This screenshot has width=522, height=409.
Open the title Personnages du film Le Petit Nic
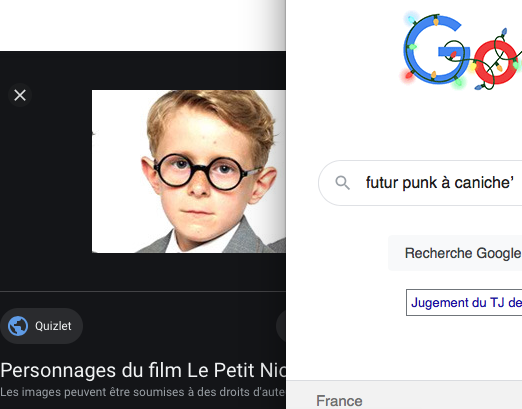tap(143, 370)
